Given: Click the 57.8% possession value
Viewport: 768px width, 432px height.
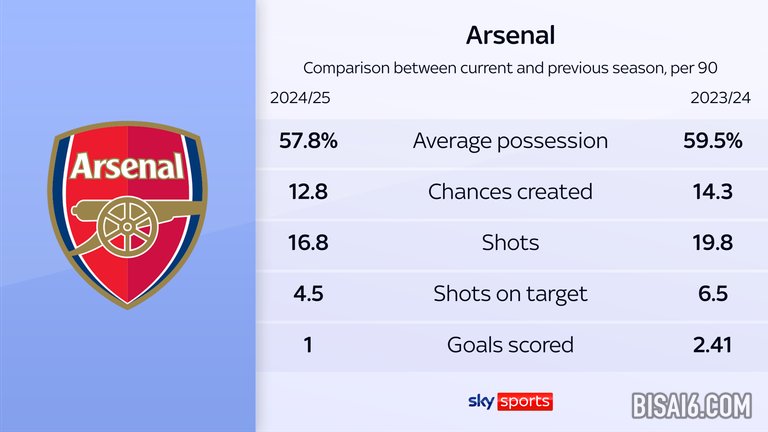Looking at the screenshot, I should point(308,141).
